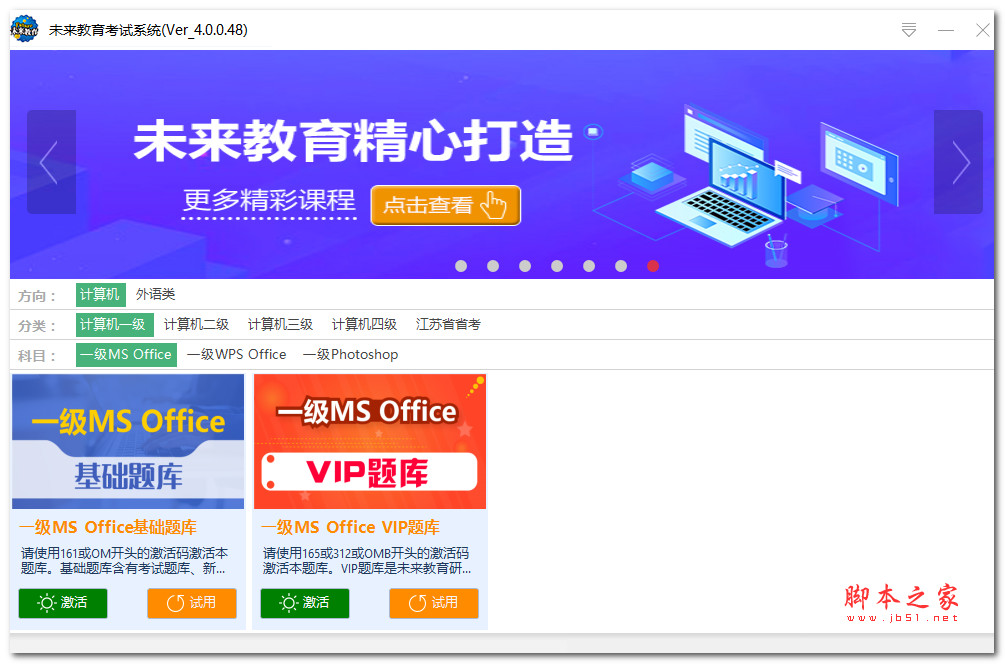Advance to the next banner slide
Screen dimensions: 1005x664
(958, 162)
